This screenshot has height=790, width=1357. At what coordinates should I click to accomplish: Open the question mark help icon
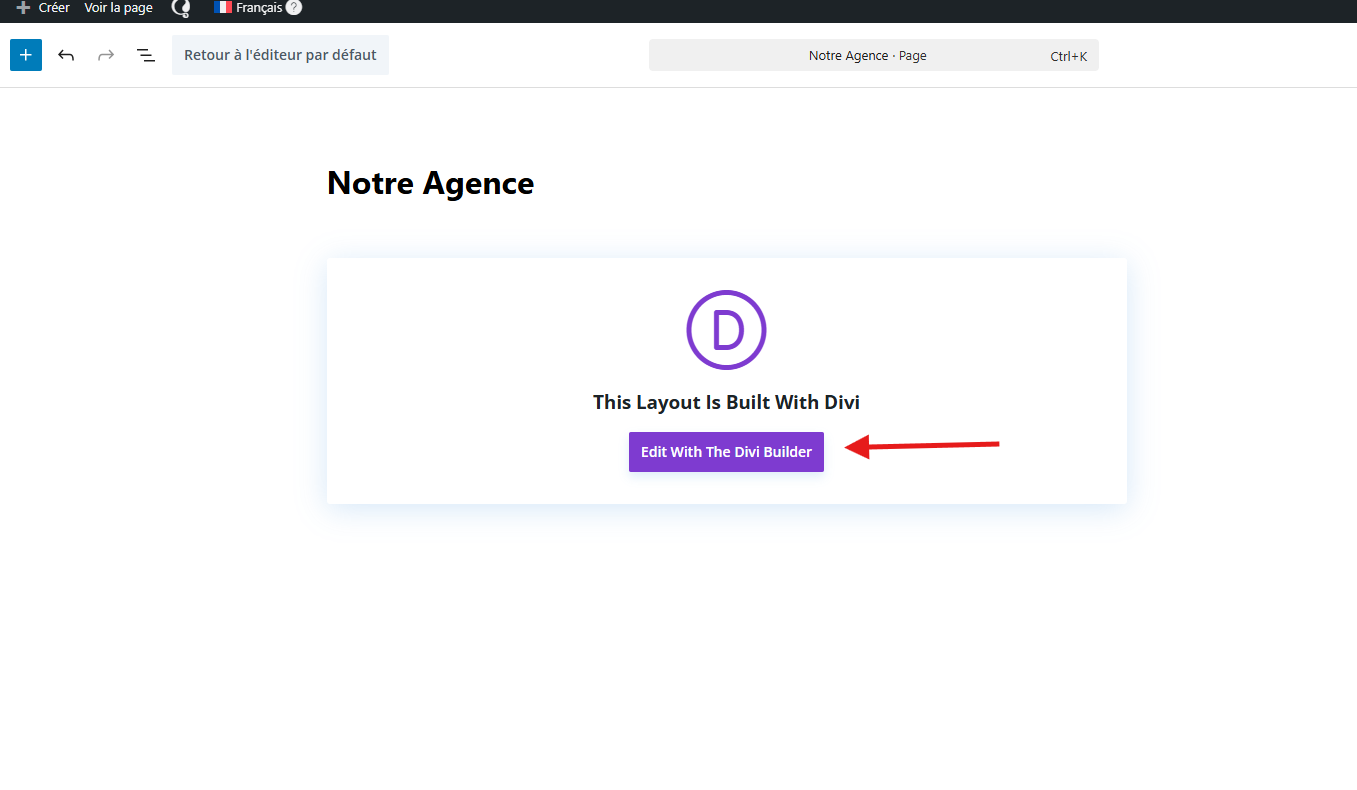click(x=294, y=8)
